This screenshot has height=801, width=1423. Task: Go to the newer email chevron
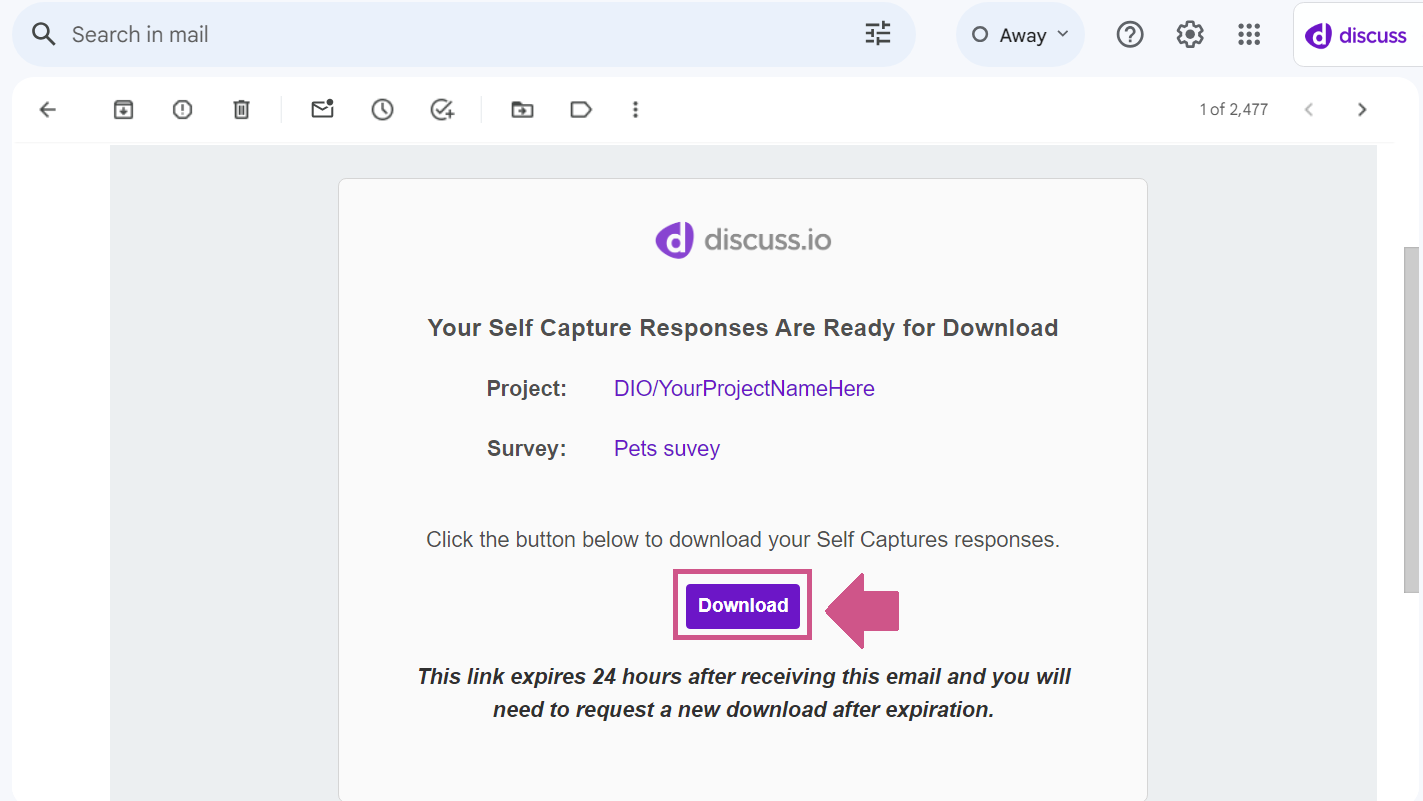pyautogui.click(x=1309, y=110)
